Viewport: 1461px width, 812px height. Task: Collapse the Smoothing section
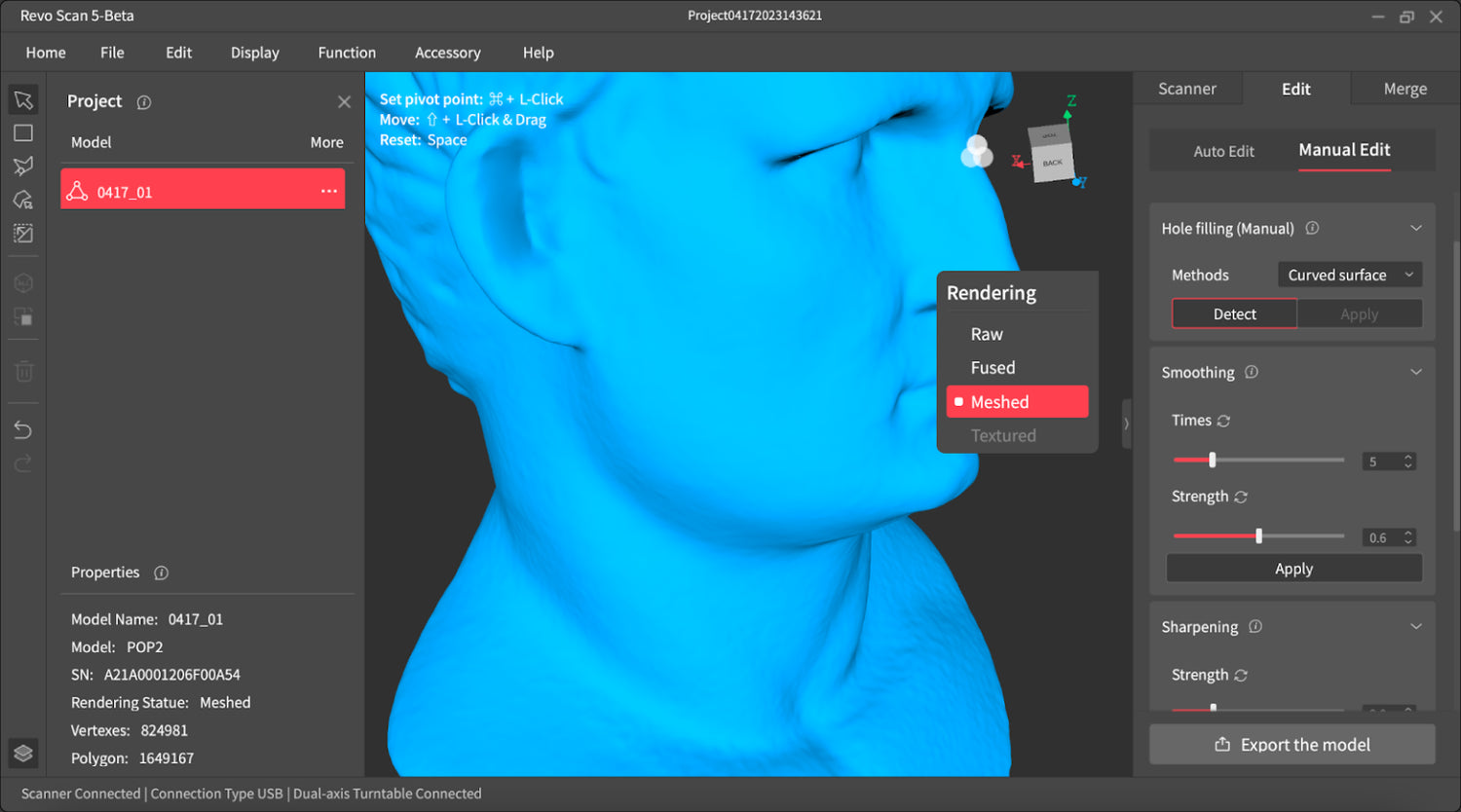pyautogui.click(x=1416, y=371)
